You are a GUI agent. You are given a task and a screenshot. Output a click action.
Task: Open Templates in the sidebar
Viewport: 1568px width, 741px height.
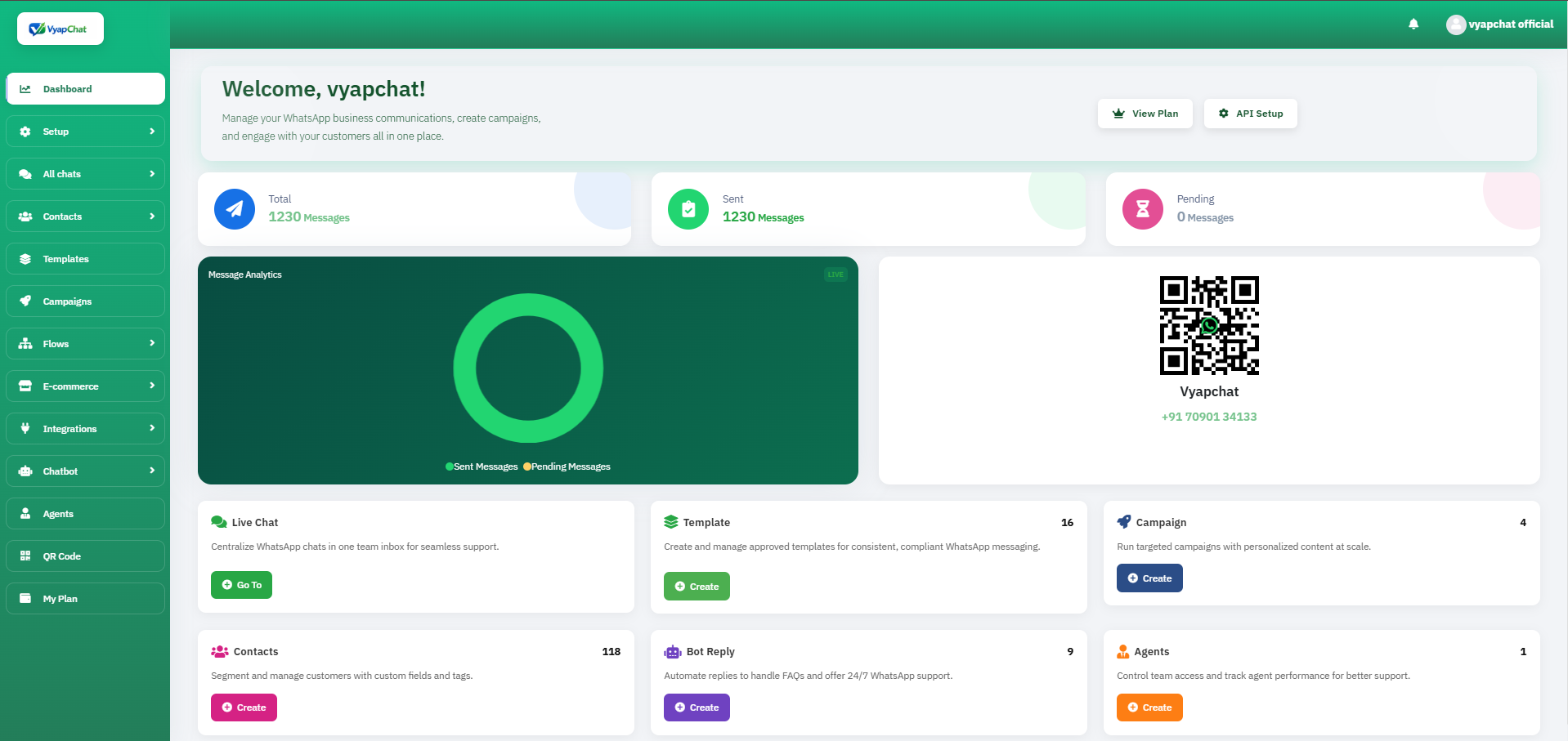point(85,259)
